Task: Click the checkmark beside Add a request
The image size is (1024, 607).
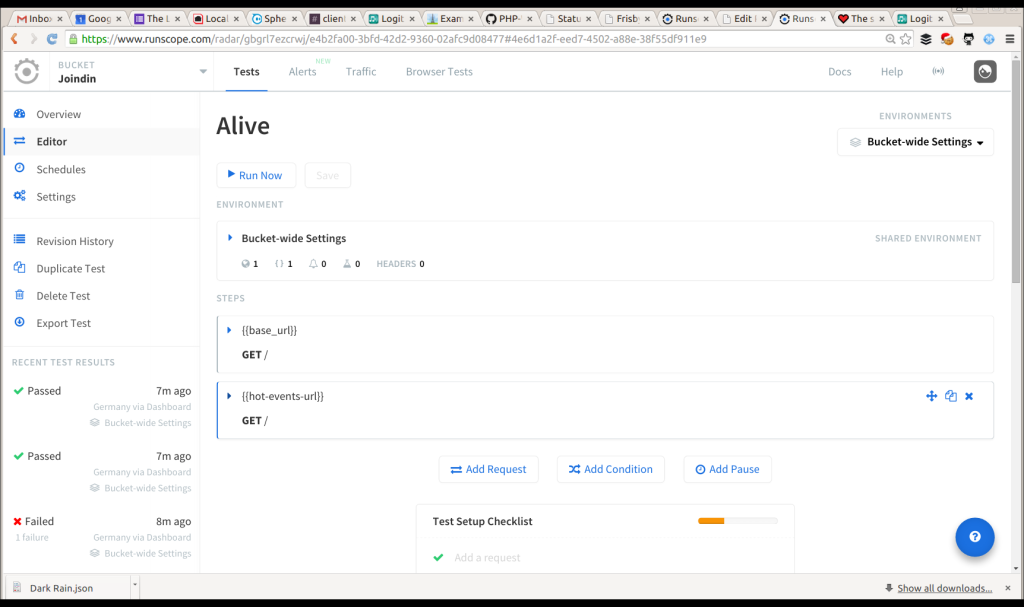Action: (438, 557)
